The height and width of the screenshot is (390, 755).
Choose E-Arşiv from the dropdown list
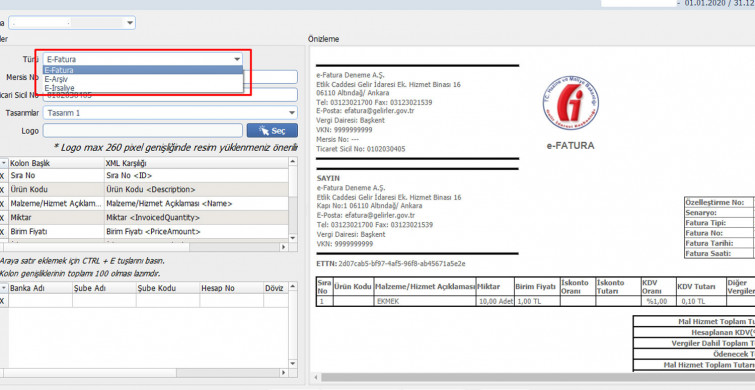click(143, 79)
